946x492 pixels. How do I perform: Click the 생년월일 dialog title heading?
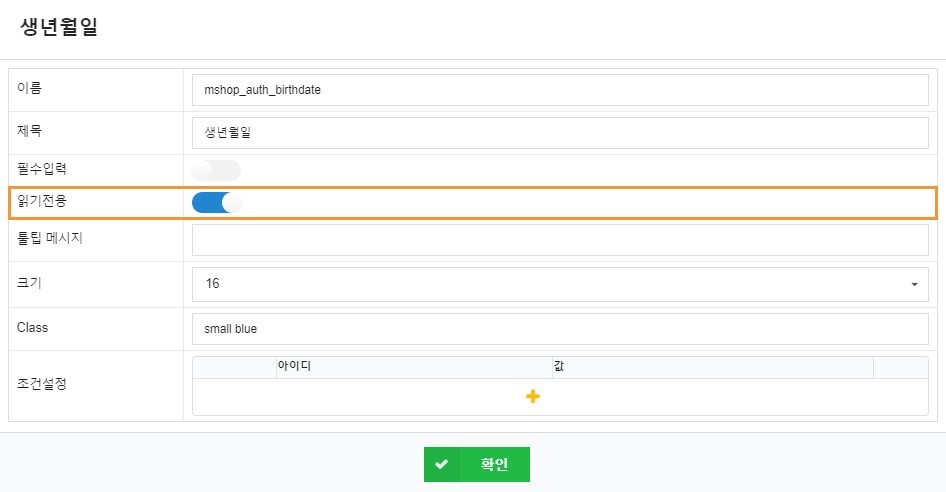click(x=59, y=28)
